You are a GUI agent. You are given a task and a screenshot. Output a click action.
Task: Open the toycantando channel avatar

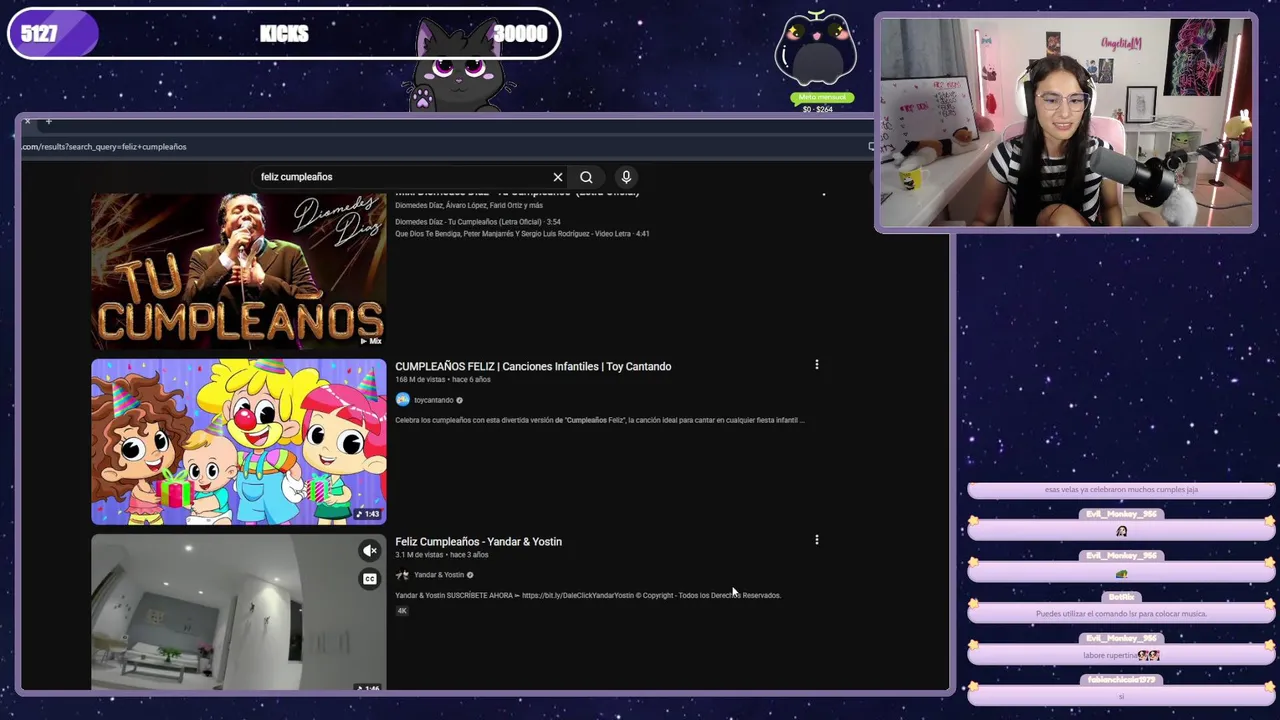pos(402,399)
